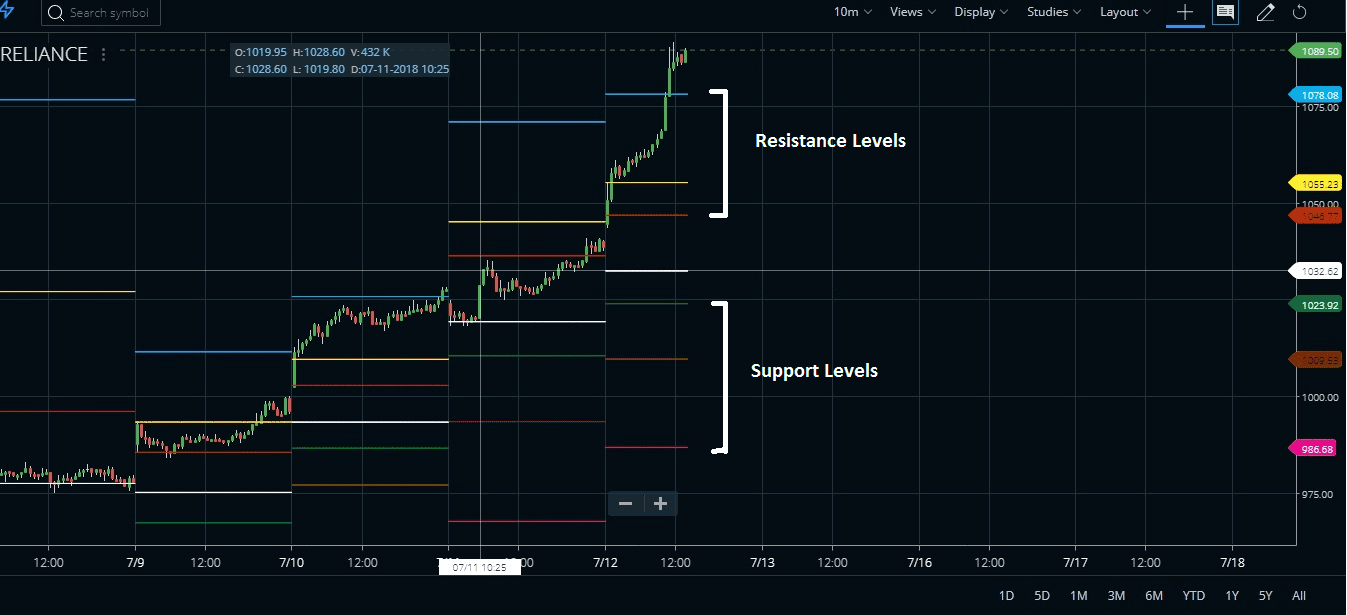Zoom out using the minus icon
This screenshot has width=1347, height=615.
pos(626,503)
